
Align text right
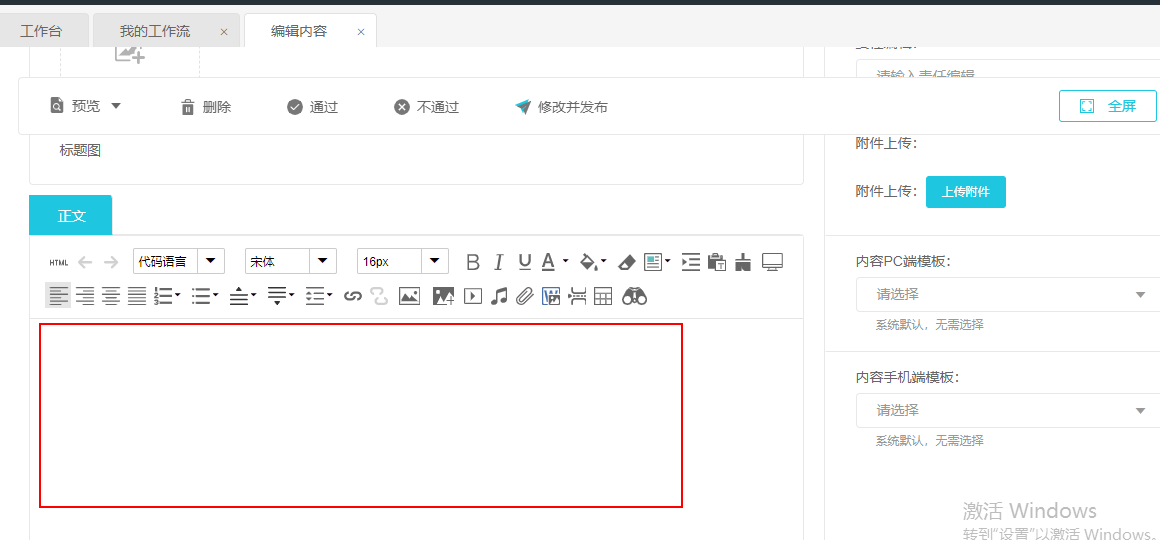point(85,297)
